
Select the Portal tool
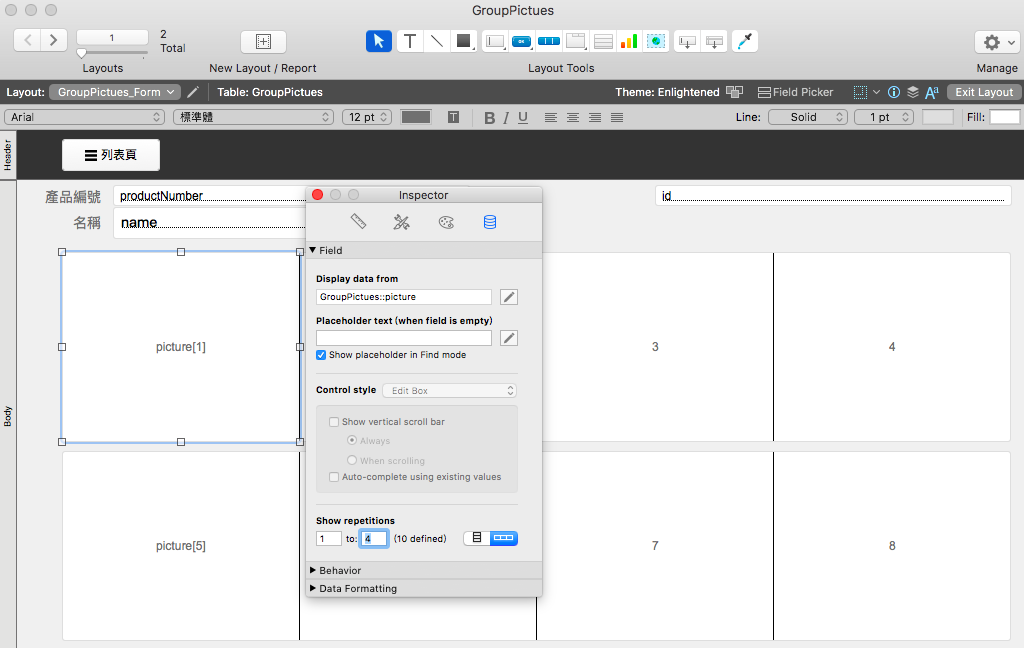pos(603,41)
